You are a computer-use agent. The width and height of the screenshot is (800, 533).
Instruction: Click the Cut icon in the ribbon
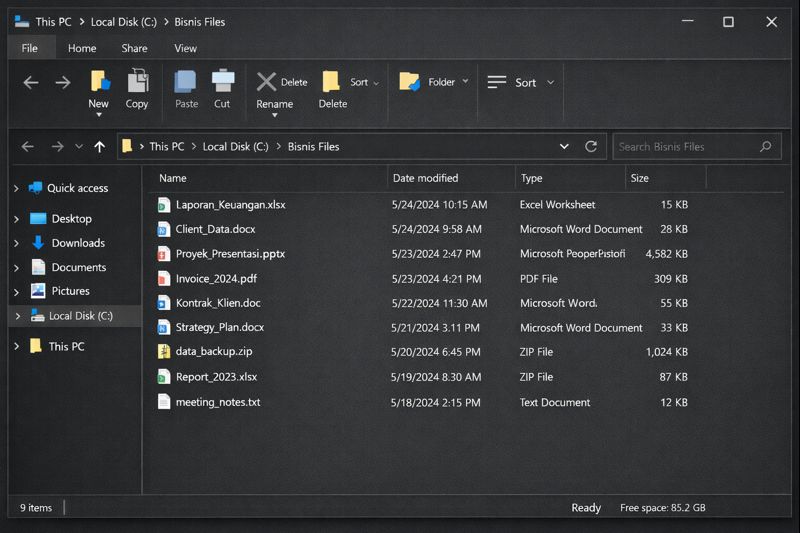coord(222,82)
